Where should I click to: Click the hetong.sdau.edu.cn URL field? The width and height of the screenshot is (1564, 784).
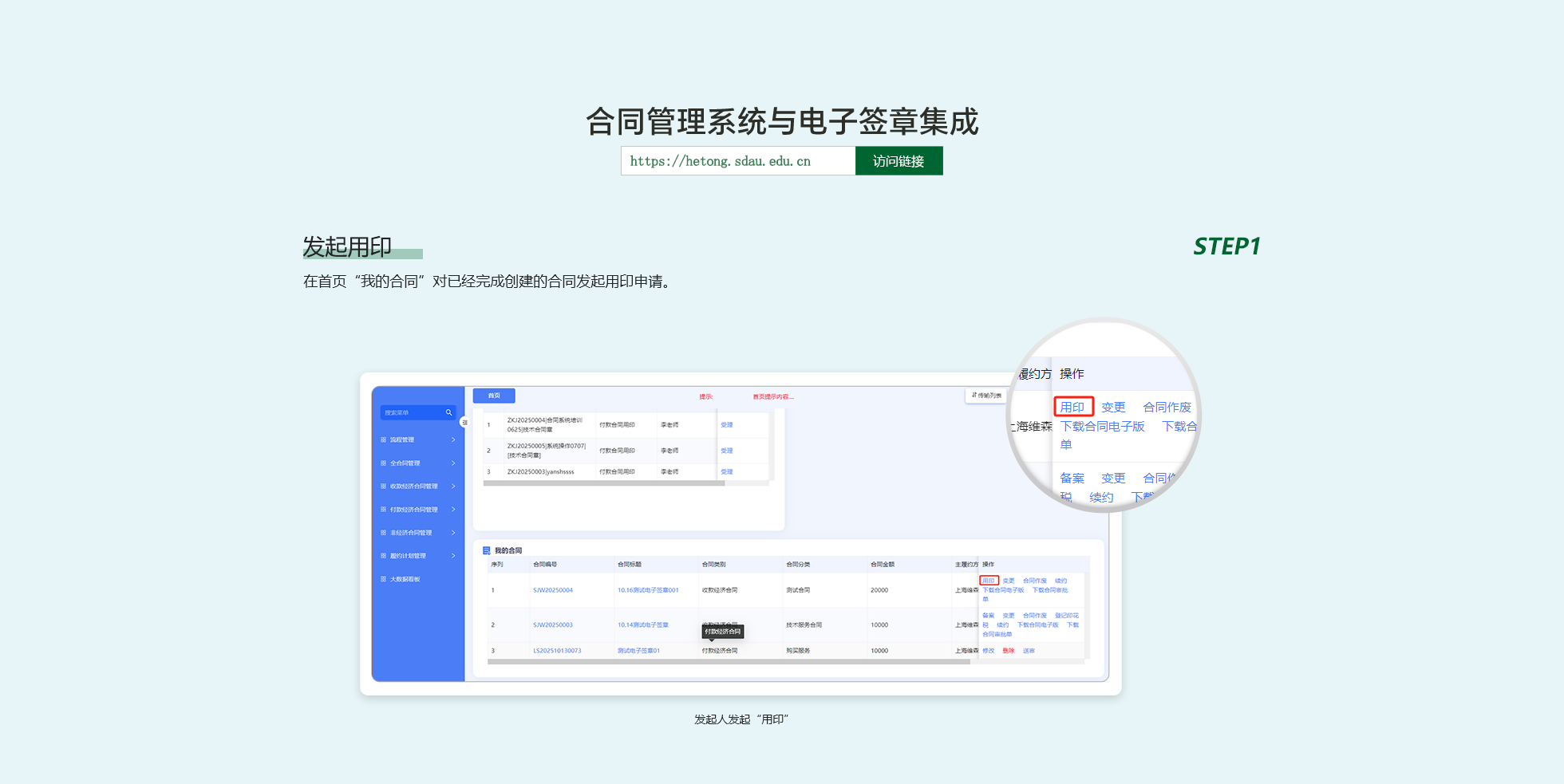tap(737, 161)
